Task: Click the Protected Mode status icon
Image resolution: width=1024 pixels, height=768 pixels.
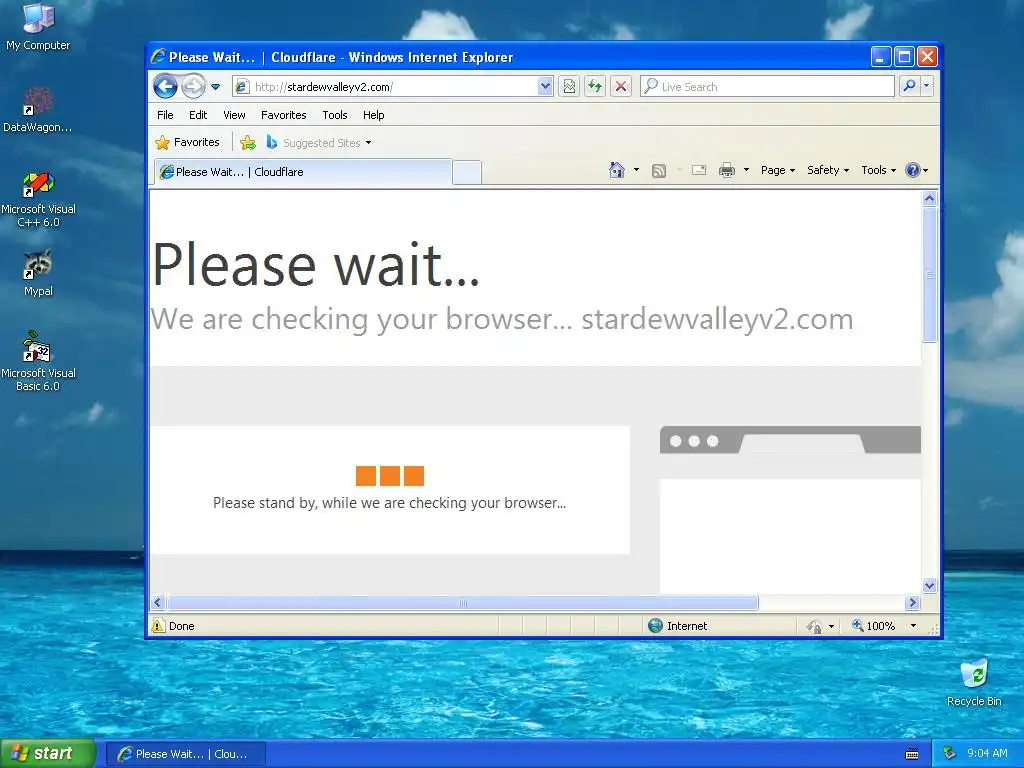Action: pos(814,626)
